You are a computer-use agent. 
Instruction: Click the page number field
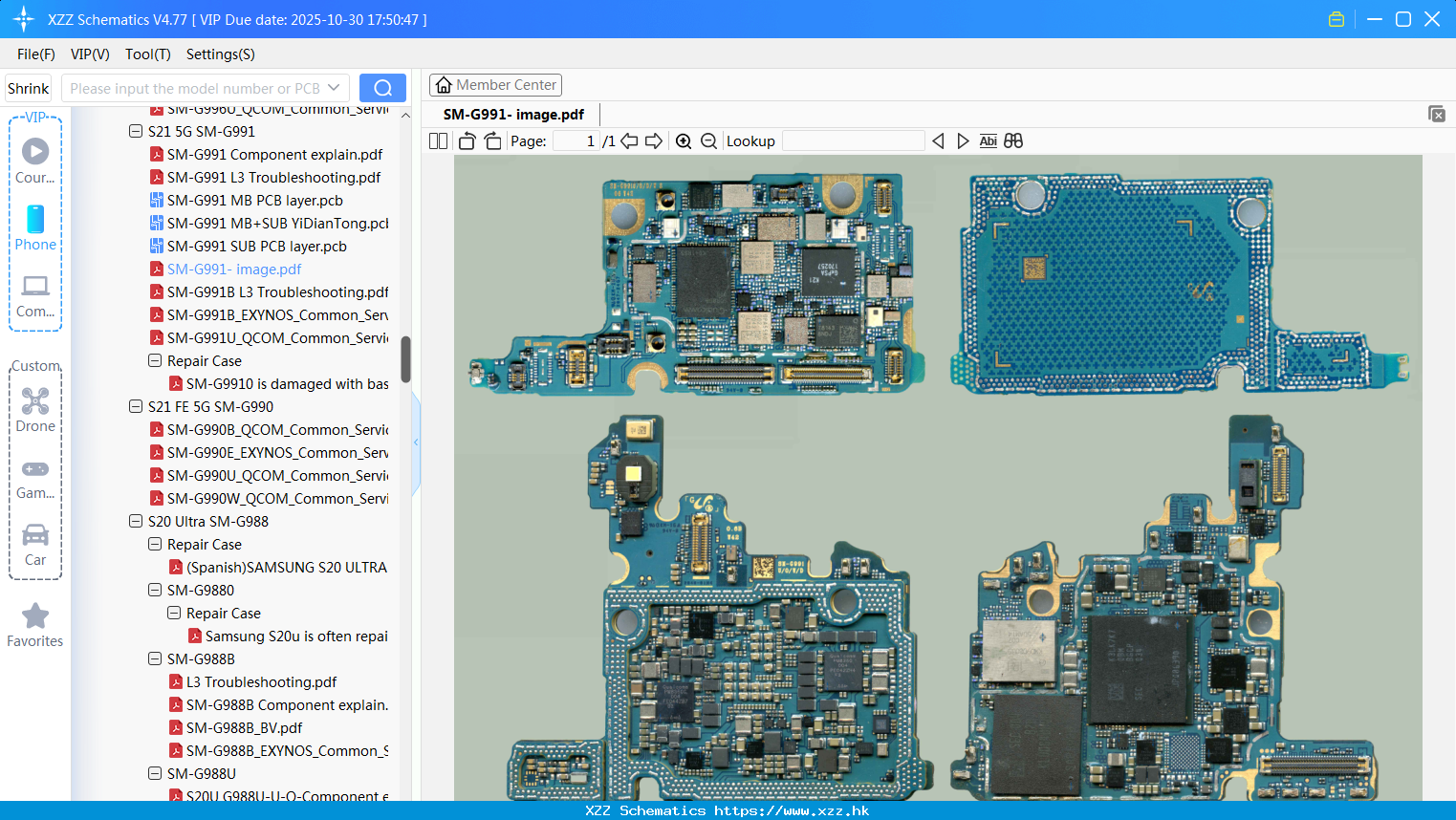tap(575, 141)
